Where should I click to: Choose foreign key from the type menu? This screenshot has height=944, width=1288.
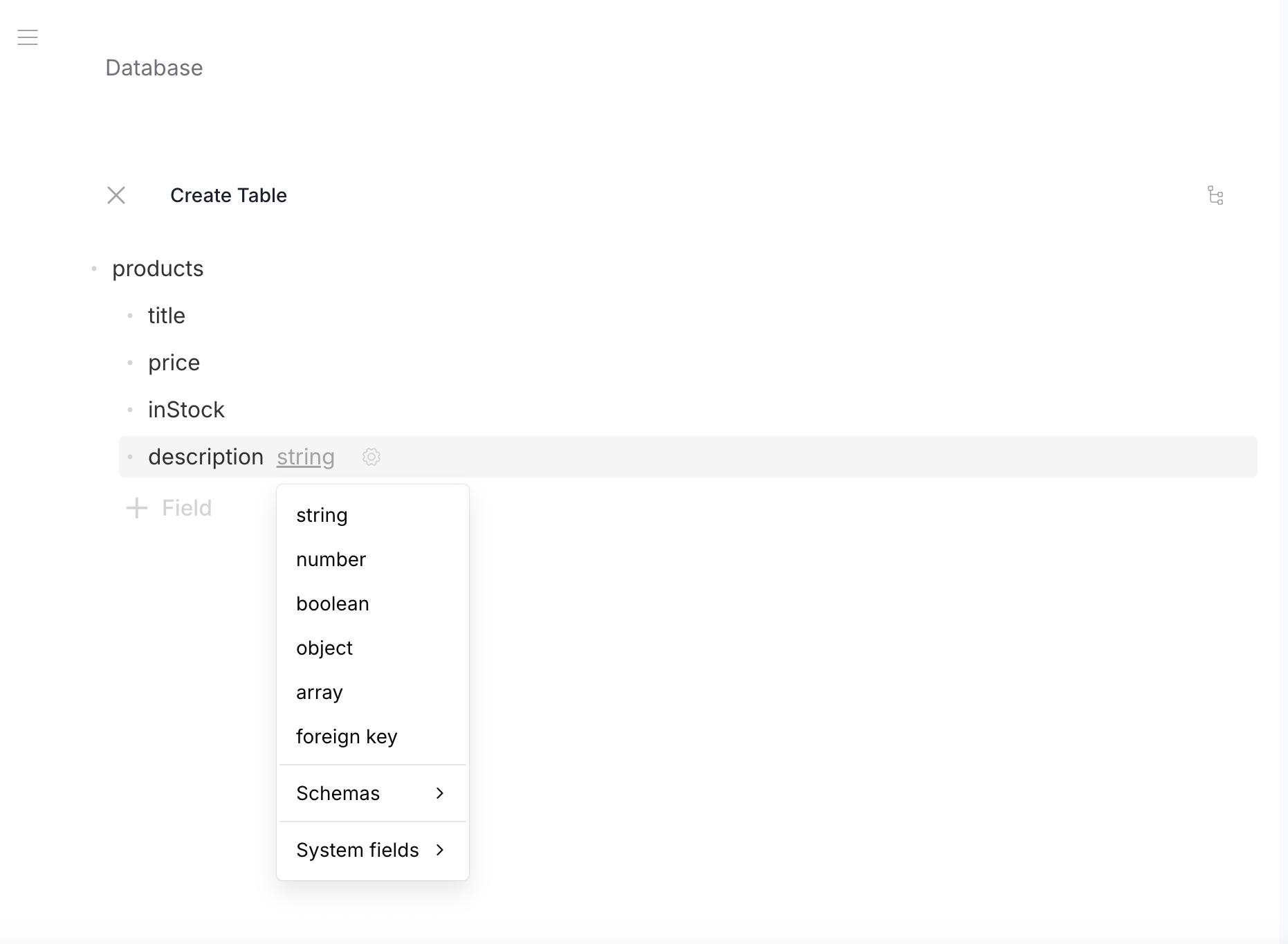(347, 736)
